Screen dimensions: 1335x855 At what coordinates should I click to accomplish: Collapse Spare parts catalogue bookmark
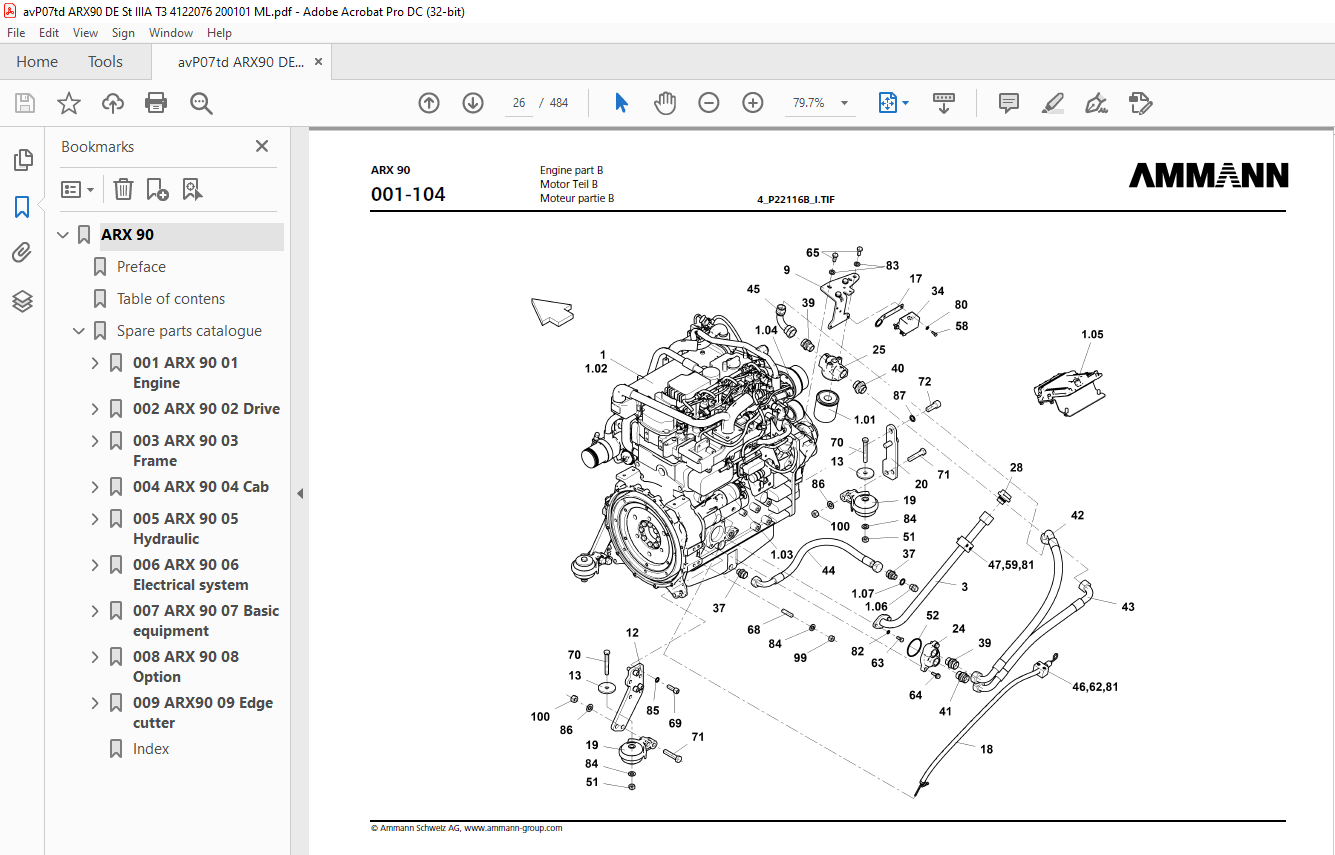pos(80,331)
